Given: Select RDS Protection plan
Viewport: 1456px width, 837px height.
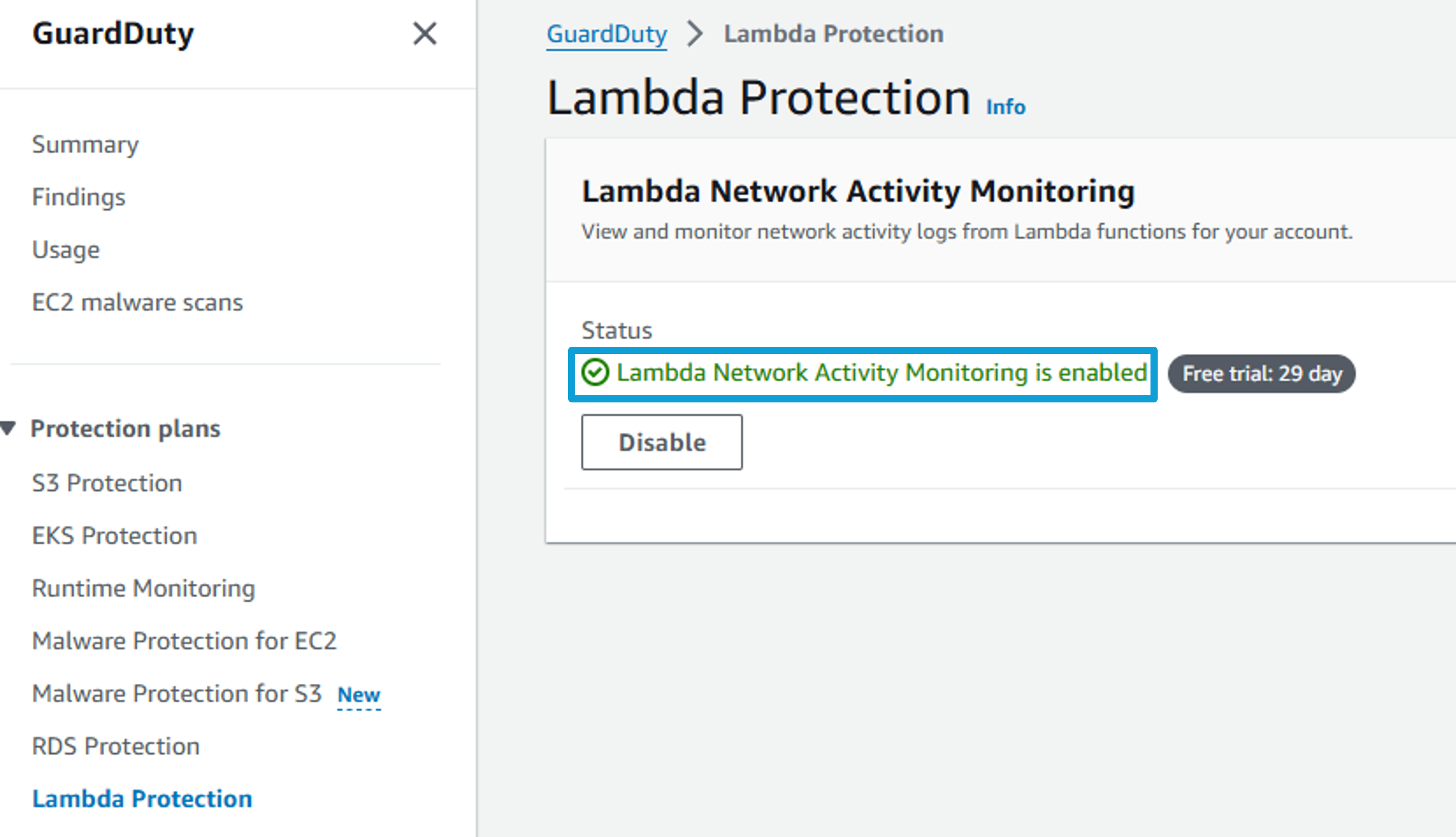Looking at the screenshot, I should 115,746.
